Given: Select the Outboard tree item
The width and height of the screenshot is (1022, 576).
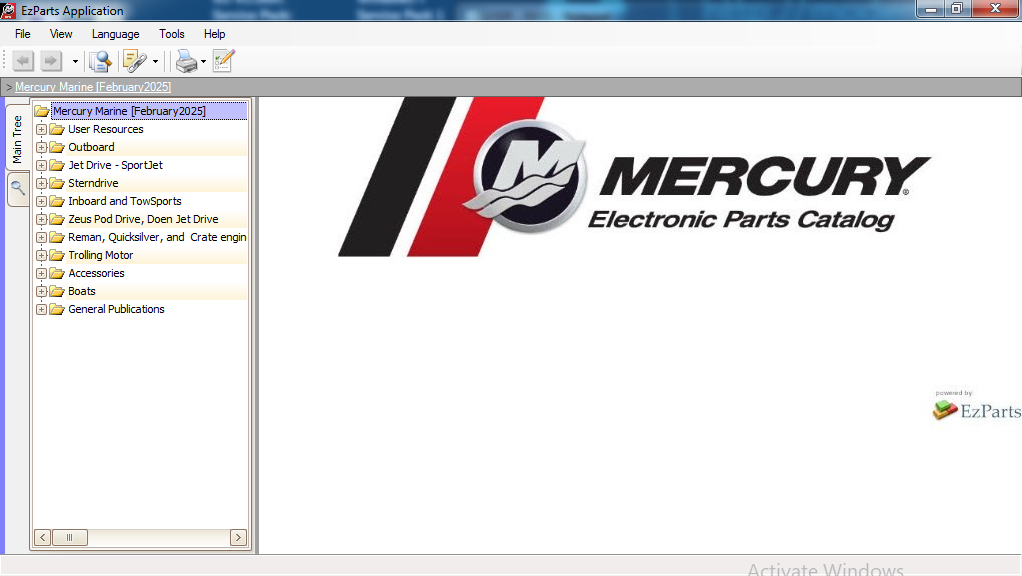Looking at the screenshot, I should coord(91,147).
